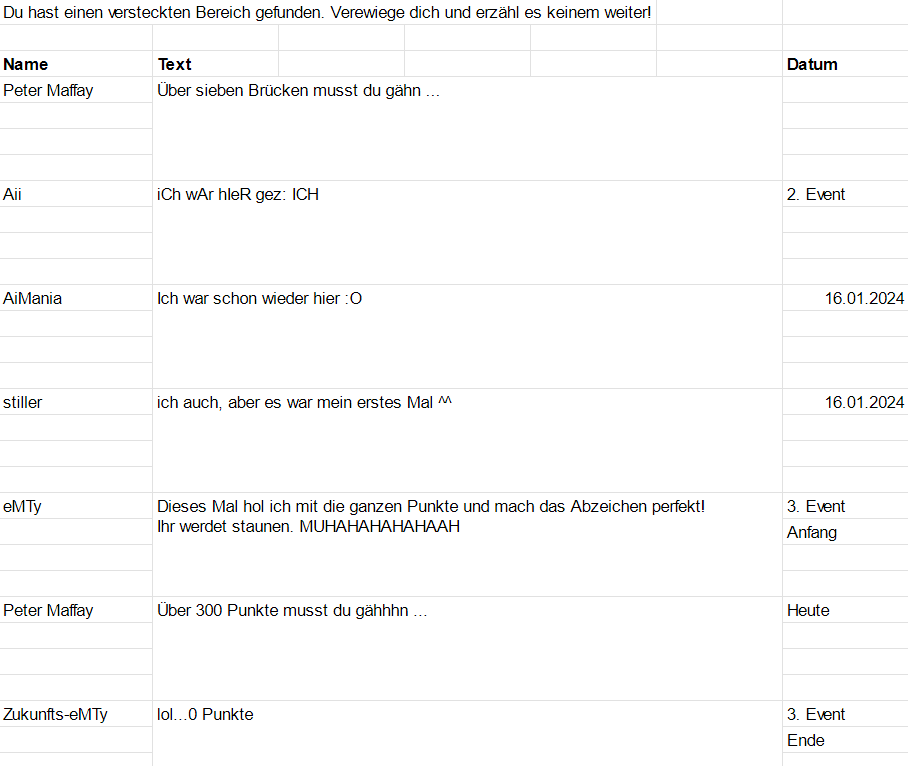Click the 'Über 300 Punkte' text cell

point(467,648)
